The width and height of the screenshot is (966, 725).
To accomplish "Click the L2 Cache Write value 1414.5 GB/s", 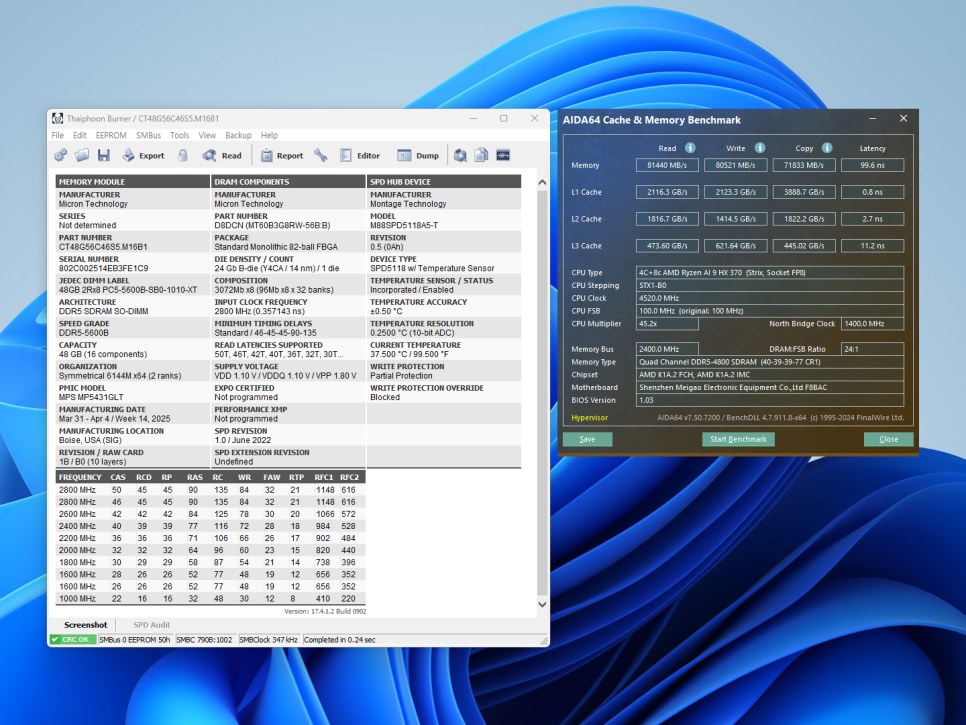I will [x=736, y=219].
